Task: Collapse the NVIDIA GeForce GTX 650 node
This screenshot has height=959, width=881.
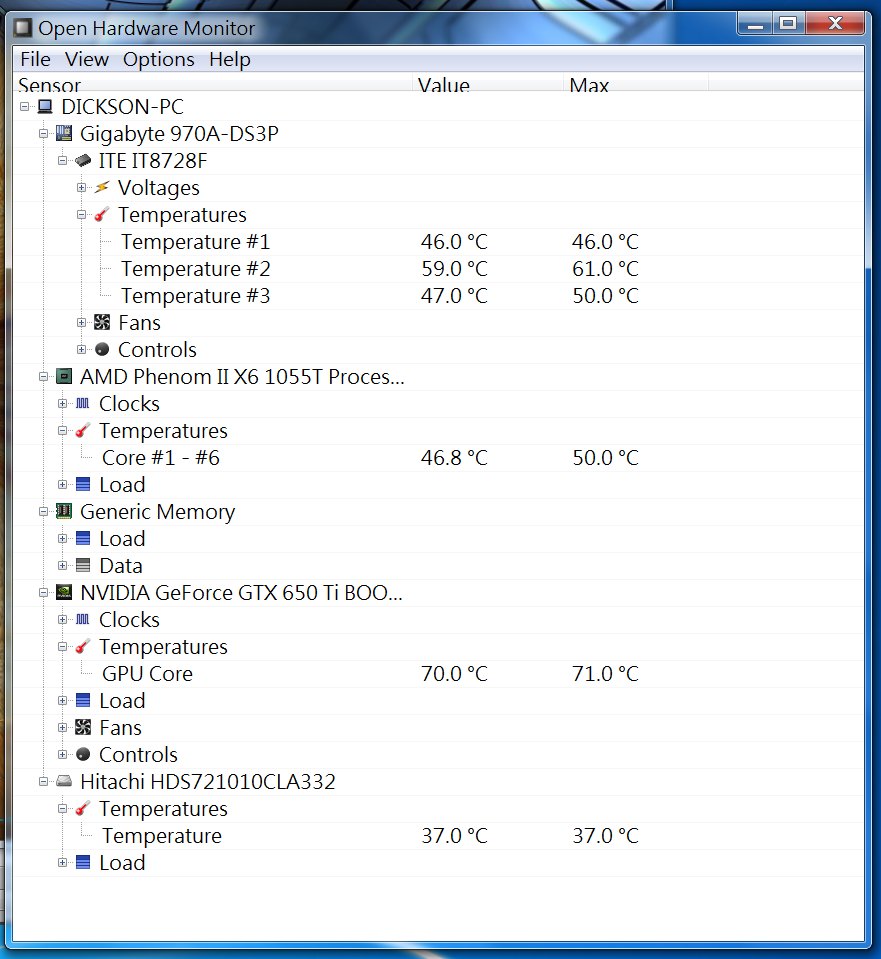Action: click(x=43, y=592)
